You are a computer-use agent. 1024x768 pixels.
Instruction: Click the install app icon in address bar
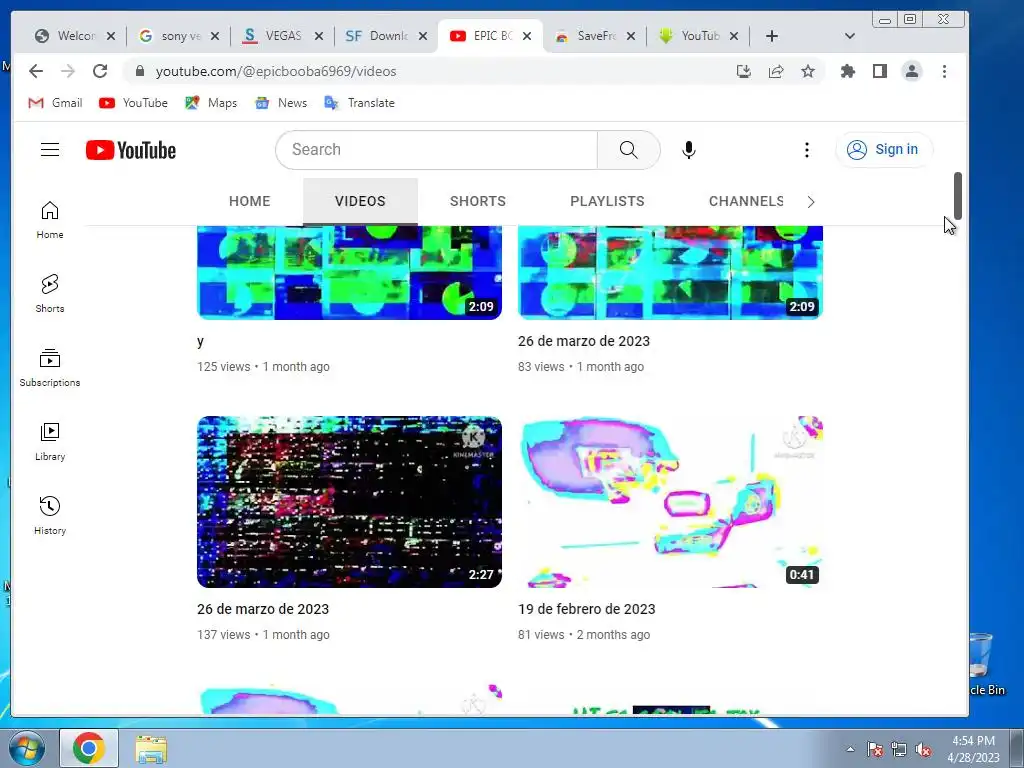point(743,71)
